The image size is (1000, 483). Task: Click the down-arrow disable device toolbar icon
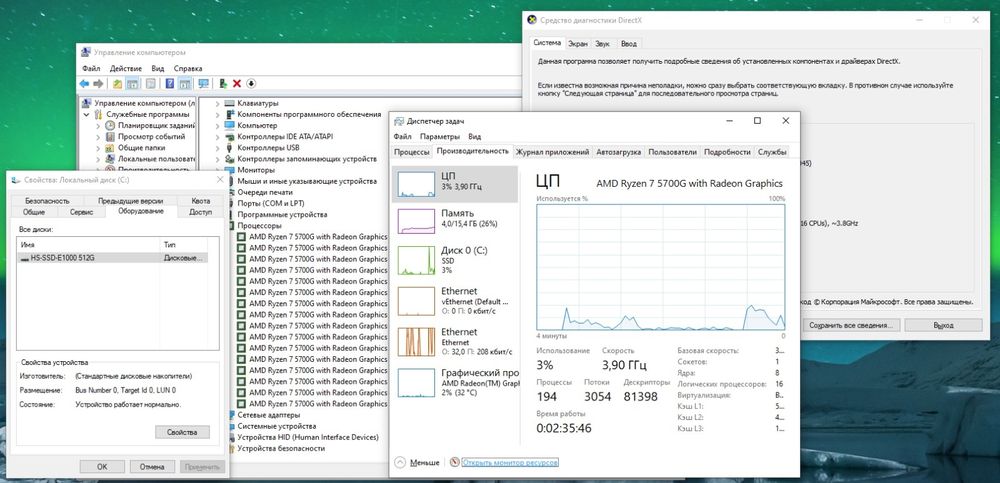click(251, 84)
